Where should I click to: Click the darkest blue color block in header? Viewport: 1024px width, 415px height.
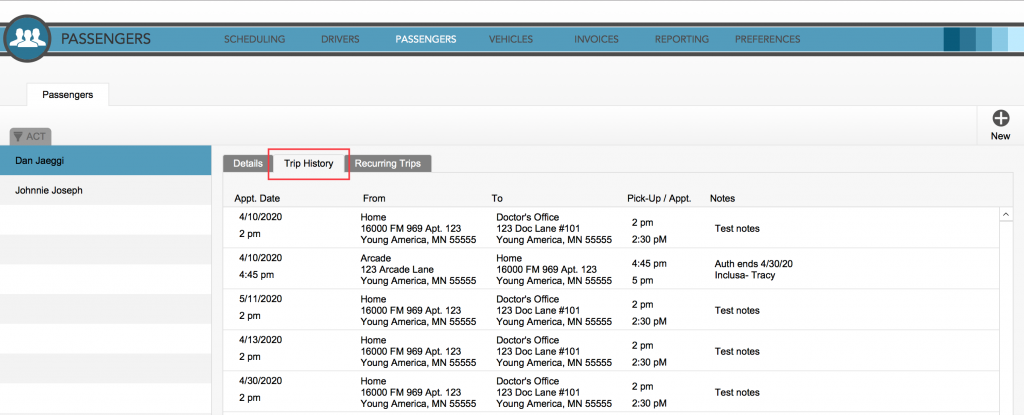[952, 39]
